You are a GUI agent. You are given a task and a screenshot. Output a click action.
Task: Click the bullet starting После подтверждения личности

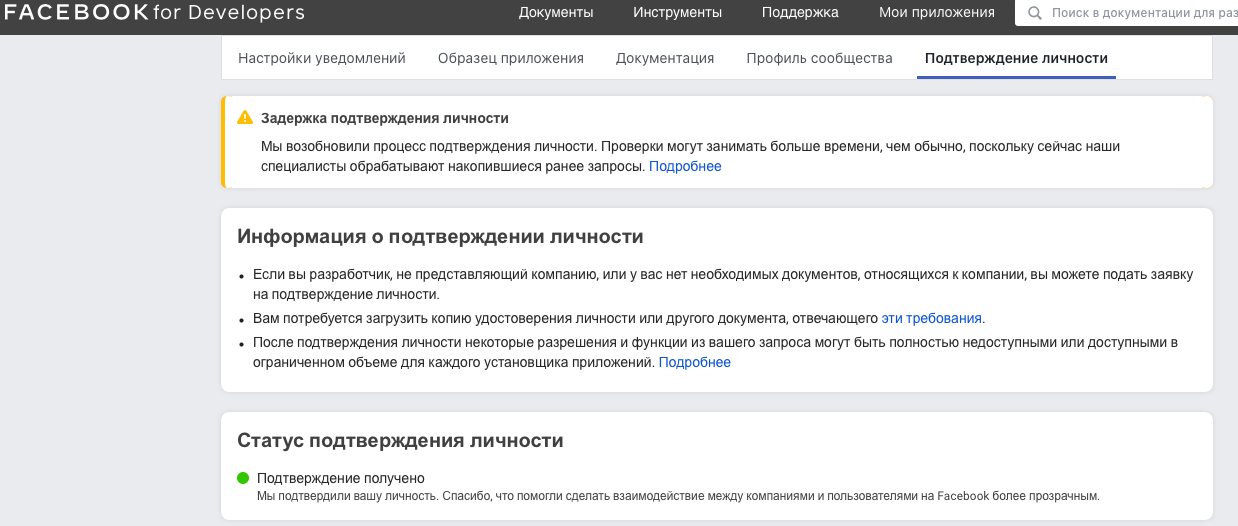715,352
